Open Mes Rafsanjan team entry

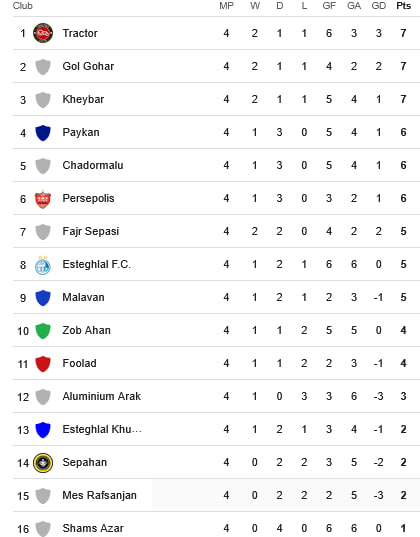click(x=99, y=496)
